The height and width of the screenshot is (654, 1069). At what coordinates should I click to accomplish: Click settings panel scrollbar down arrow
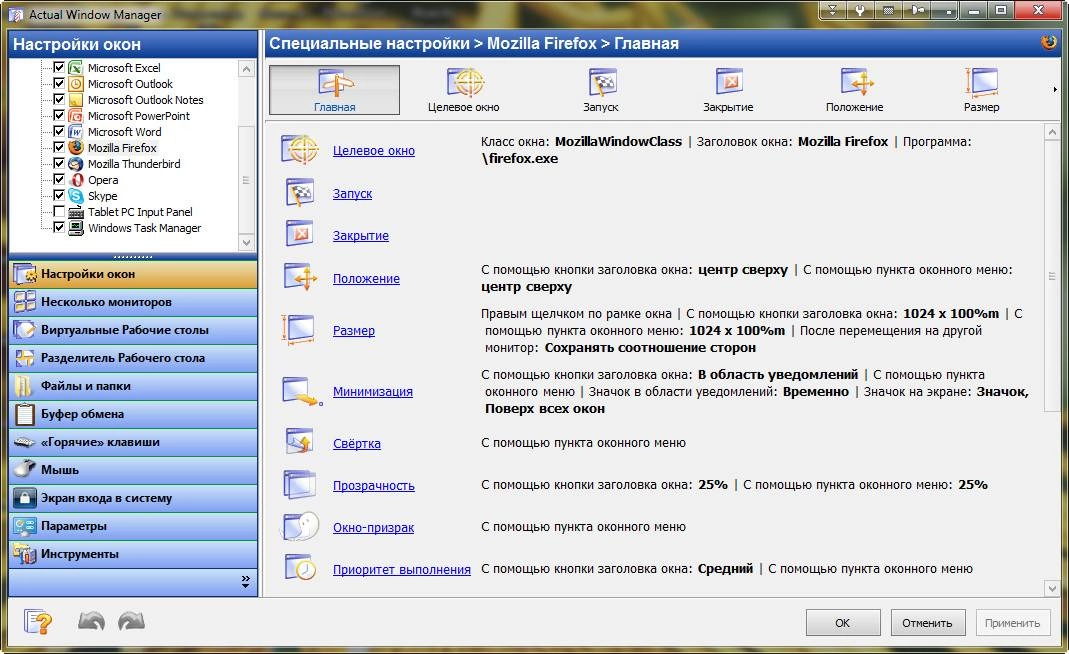1051,588
